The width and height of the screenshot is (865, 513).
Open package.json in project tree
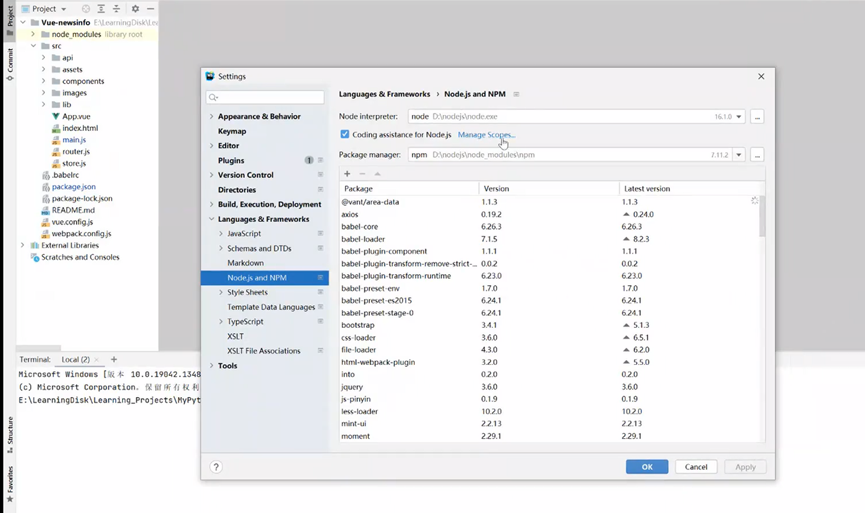point(73,186)
